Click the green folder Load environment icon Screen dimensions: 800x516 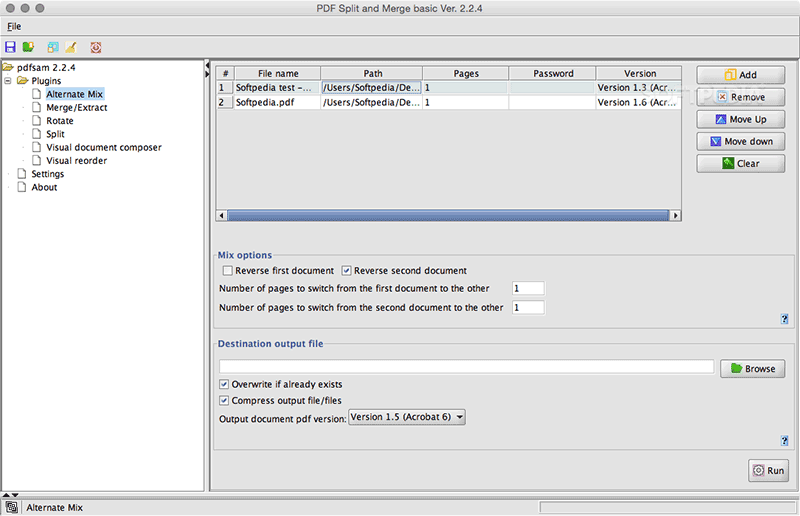28,47
